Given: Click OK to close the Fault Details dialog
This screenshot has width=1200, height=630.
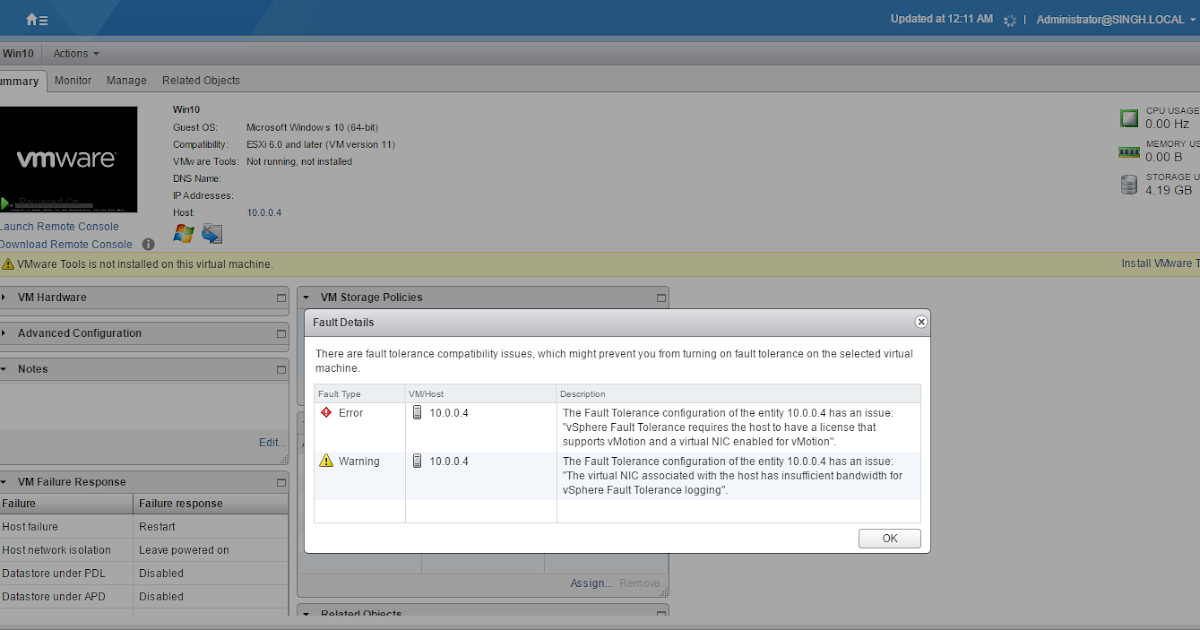Looking at the screenshot, I should click(x=889, y=538).
